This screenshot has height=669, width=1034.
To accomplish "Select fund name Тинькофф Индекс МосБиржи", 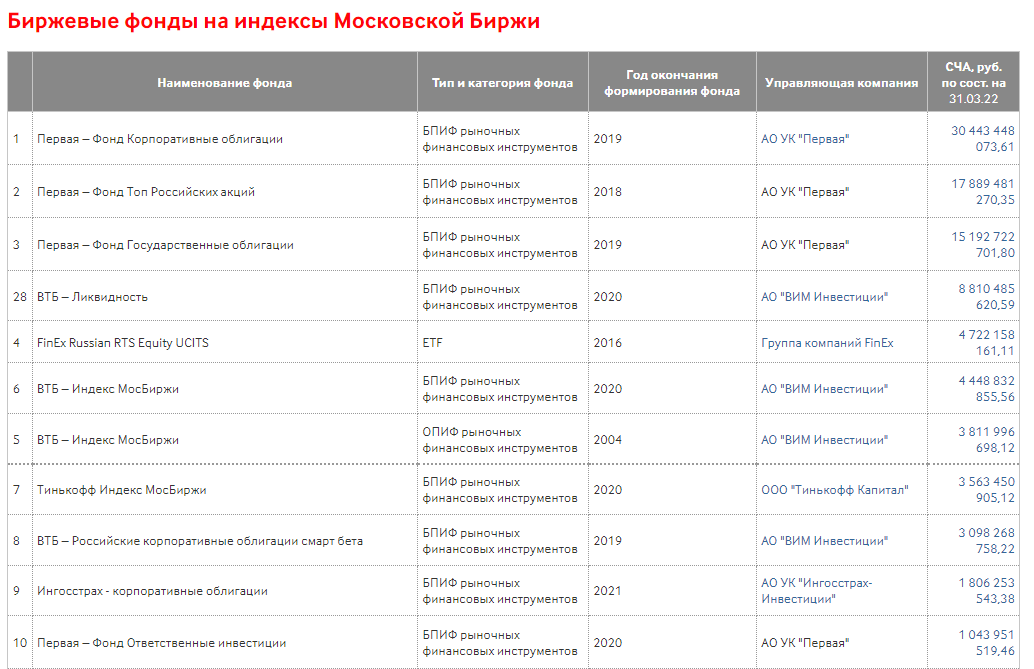I will point(121,490).
